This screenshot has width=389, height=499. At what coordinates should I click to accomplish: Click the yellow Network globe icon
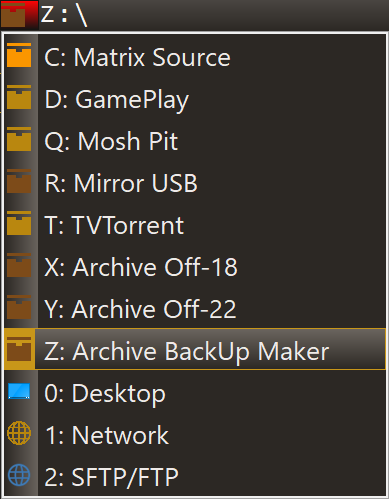(19, 433)
